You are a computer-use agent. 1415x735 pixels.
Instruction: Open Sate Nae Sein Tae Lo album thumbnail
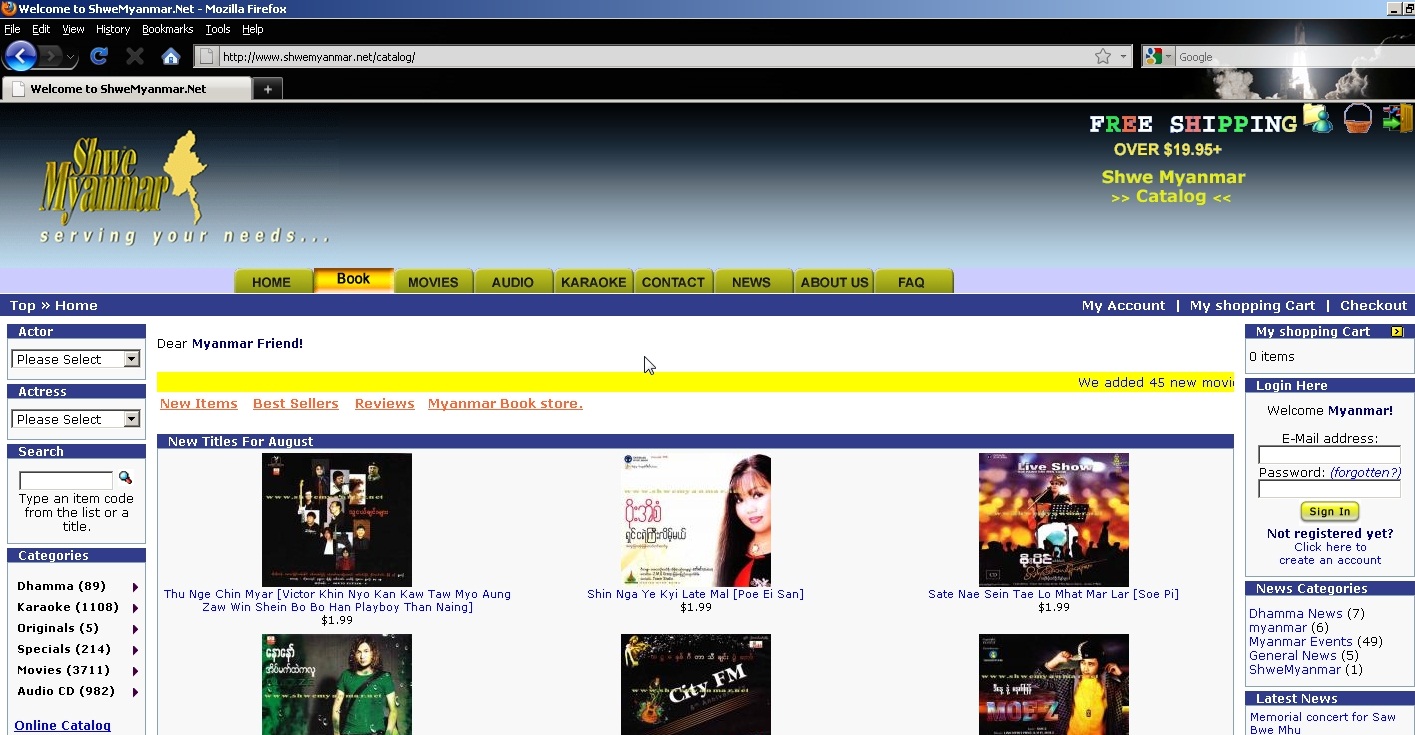pyautogui.click(x=1054, y=520)
